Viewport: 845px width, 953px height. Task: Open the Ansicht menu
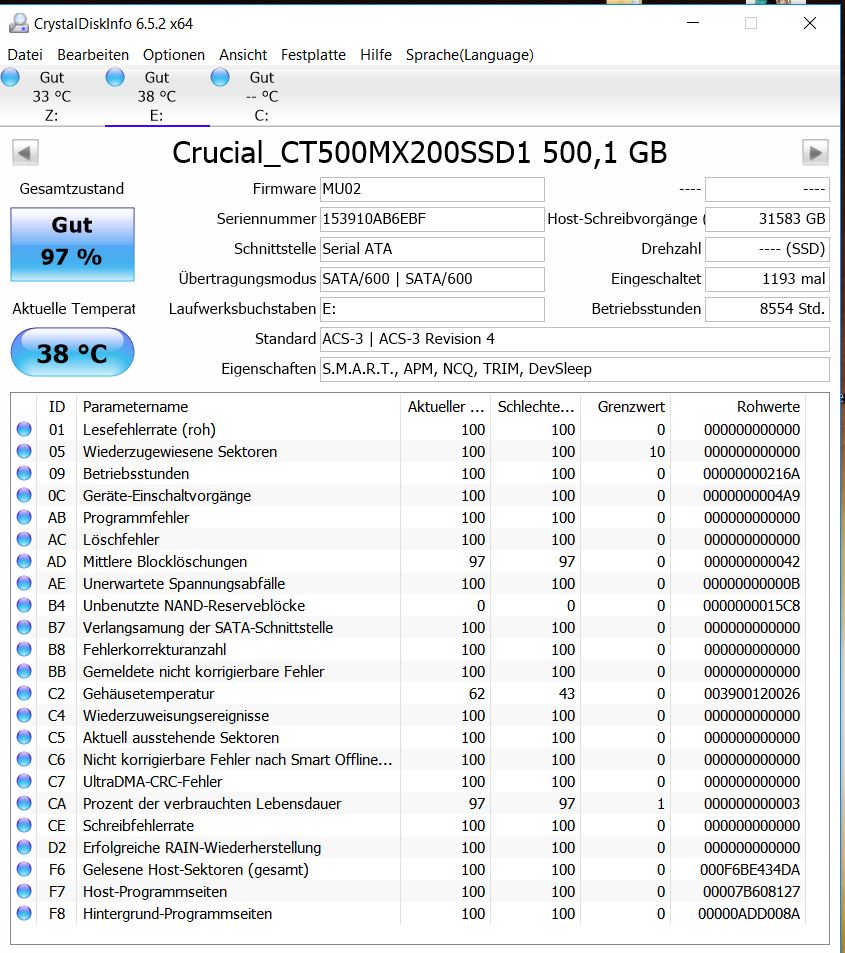pos(243,55)
